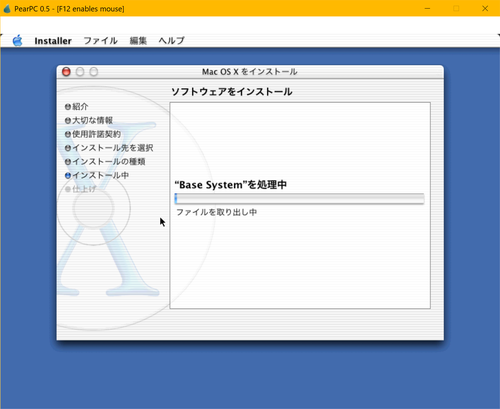500x409 pixels.
Task: Click the Base System installation progress bar
Action: tap(299, 199)
